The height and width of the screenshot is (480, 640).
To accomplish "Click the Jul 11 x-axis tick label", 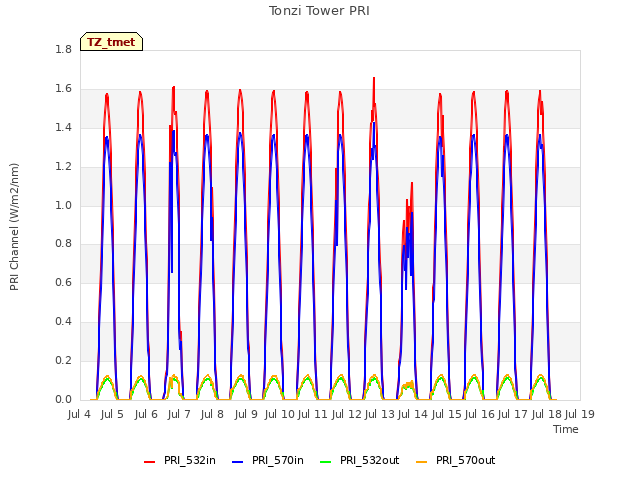I will point(313,414).
